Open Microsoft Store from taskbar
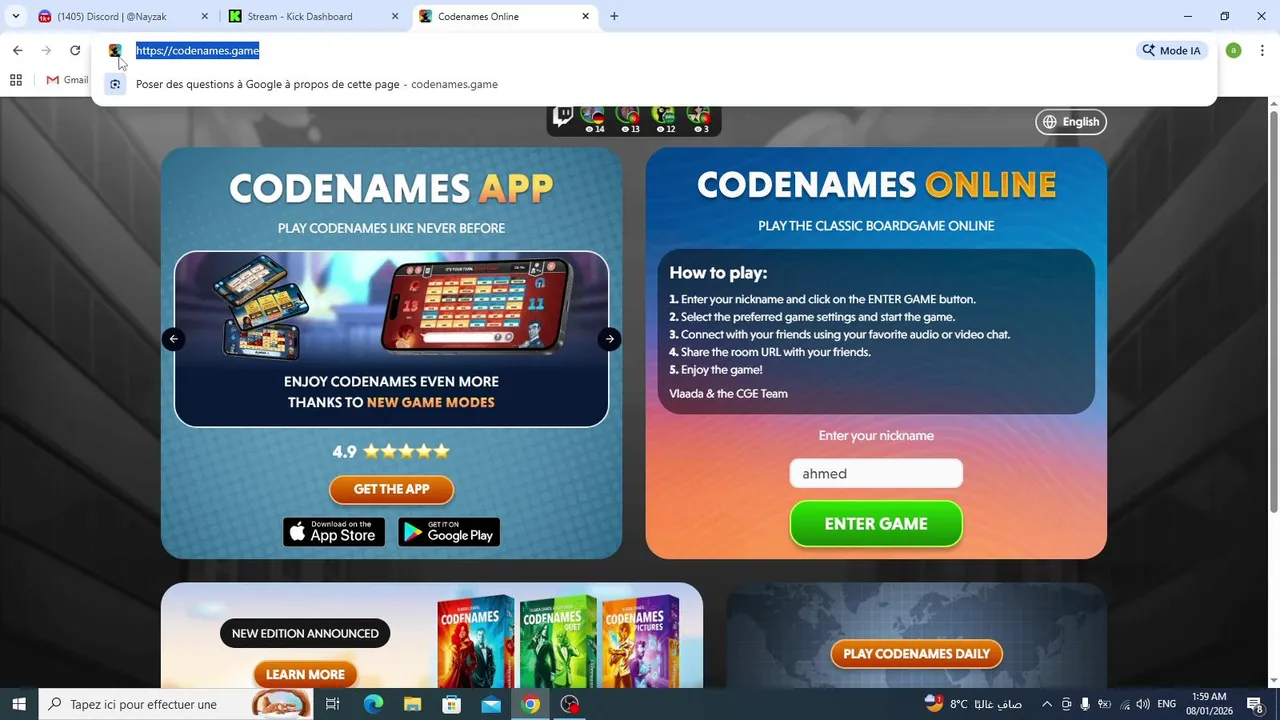 tap(451, 704)
